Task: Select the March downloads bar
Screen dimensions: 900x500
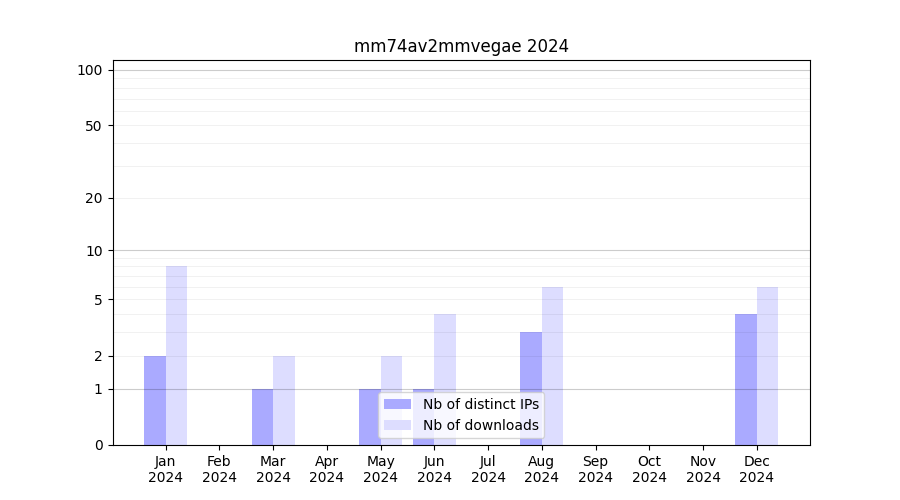Action: 284,400
